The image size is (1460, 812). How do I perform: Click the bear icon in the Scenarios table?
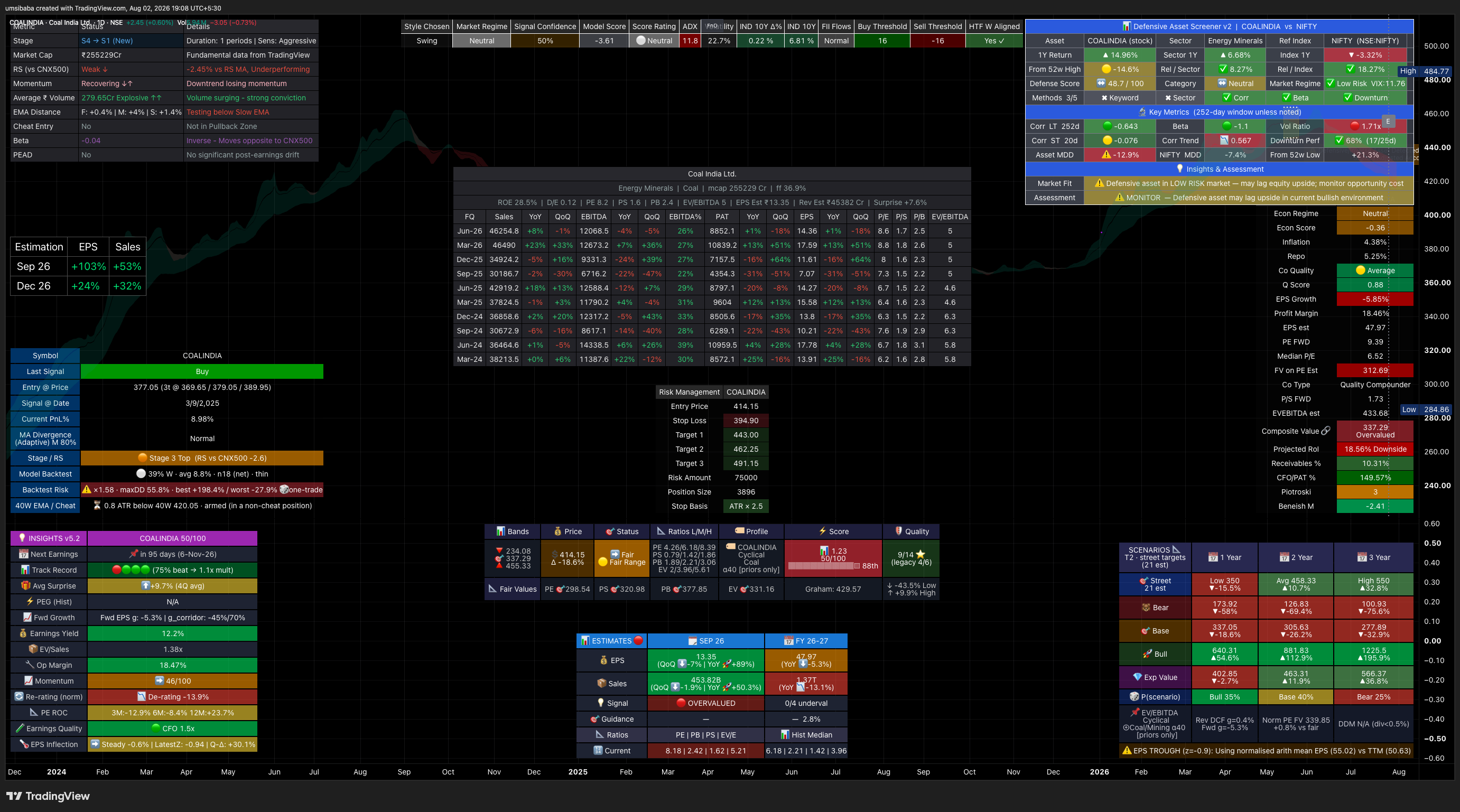coord(1146,608)
